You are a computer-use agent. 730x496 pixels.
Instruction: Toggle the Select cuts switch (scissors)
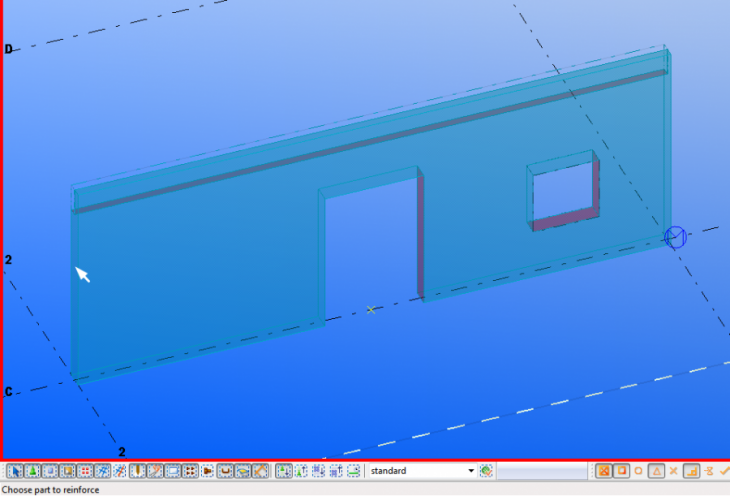tap(155, 471)
